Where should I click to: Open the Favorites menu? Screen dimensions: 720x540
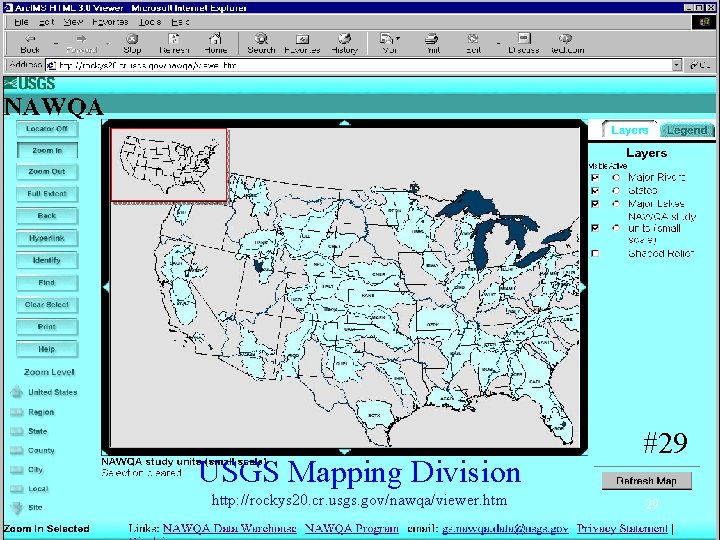click(x=110, y=22)
